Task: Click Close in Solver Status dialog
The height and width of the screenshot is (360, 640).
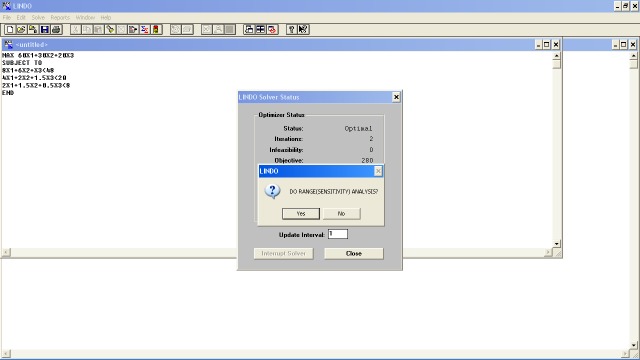Action: (x=353, y=253)
